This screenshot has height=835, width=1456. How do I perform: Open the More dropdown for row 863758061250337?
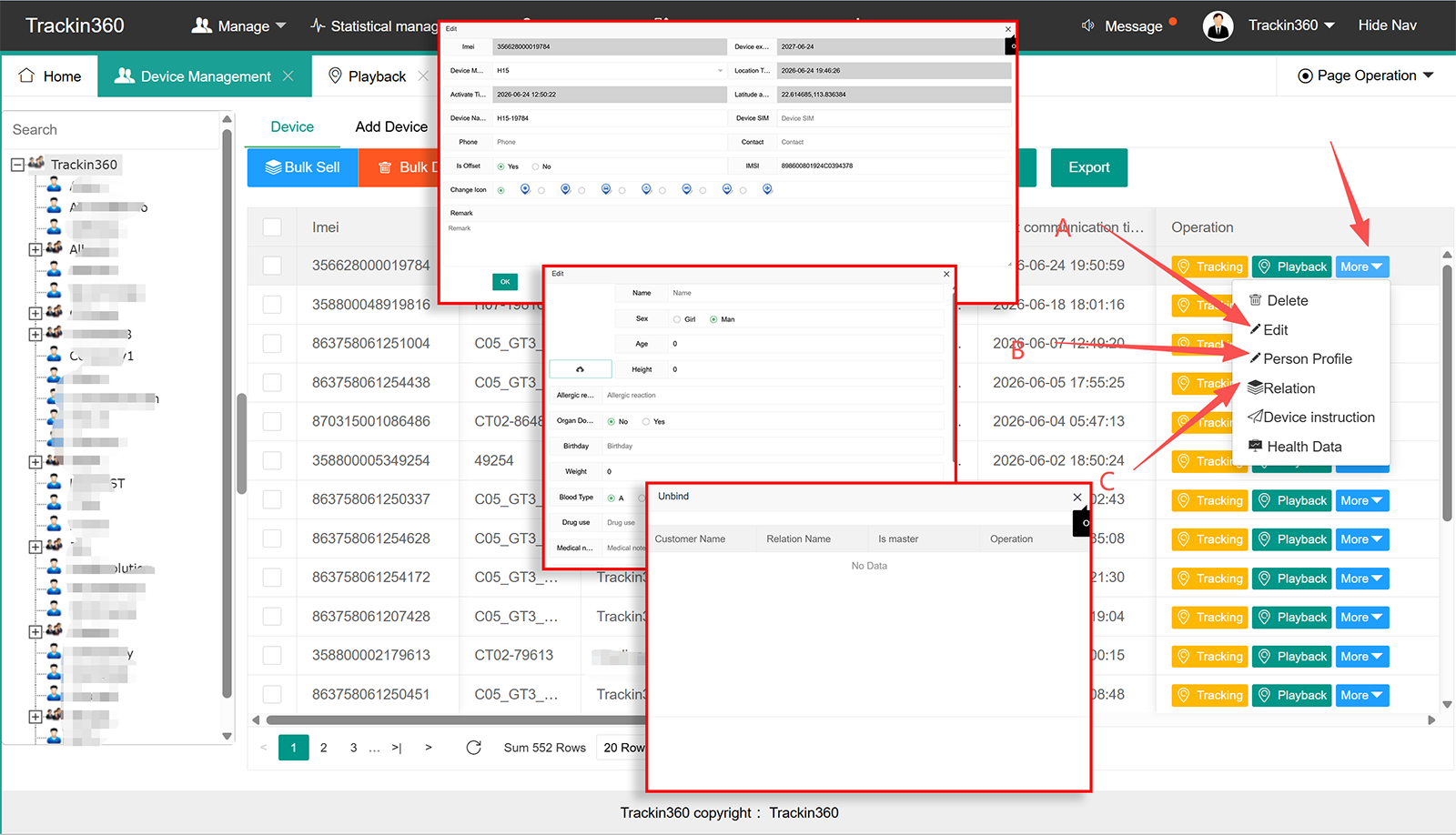[x=1362, y=500]
